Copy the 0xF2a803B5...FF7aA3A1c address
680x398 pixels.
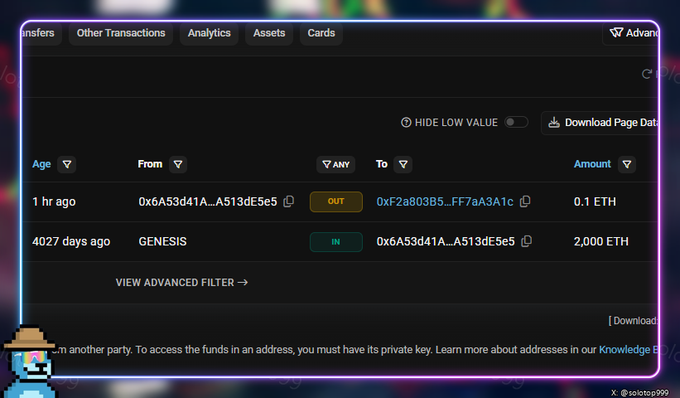pos(525,201)
